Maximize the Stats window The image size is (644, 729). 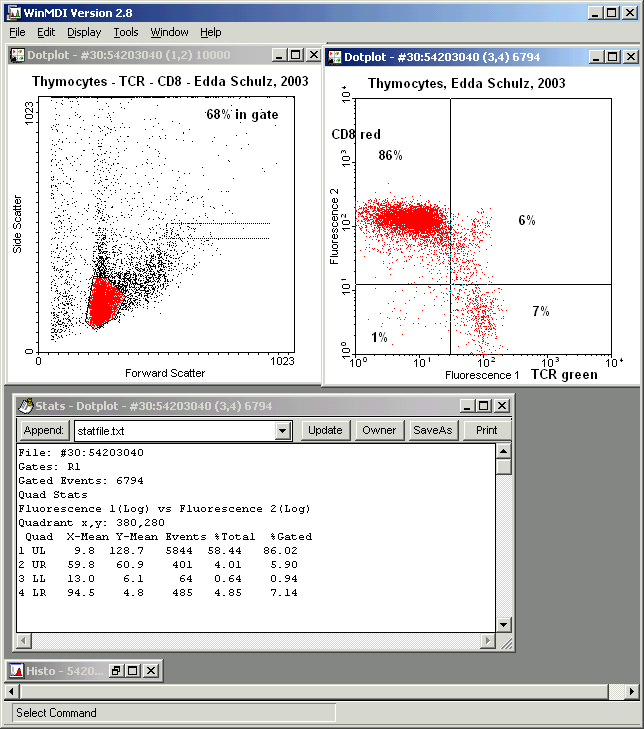(484, 406)
